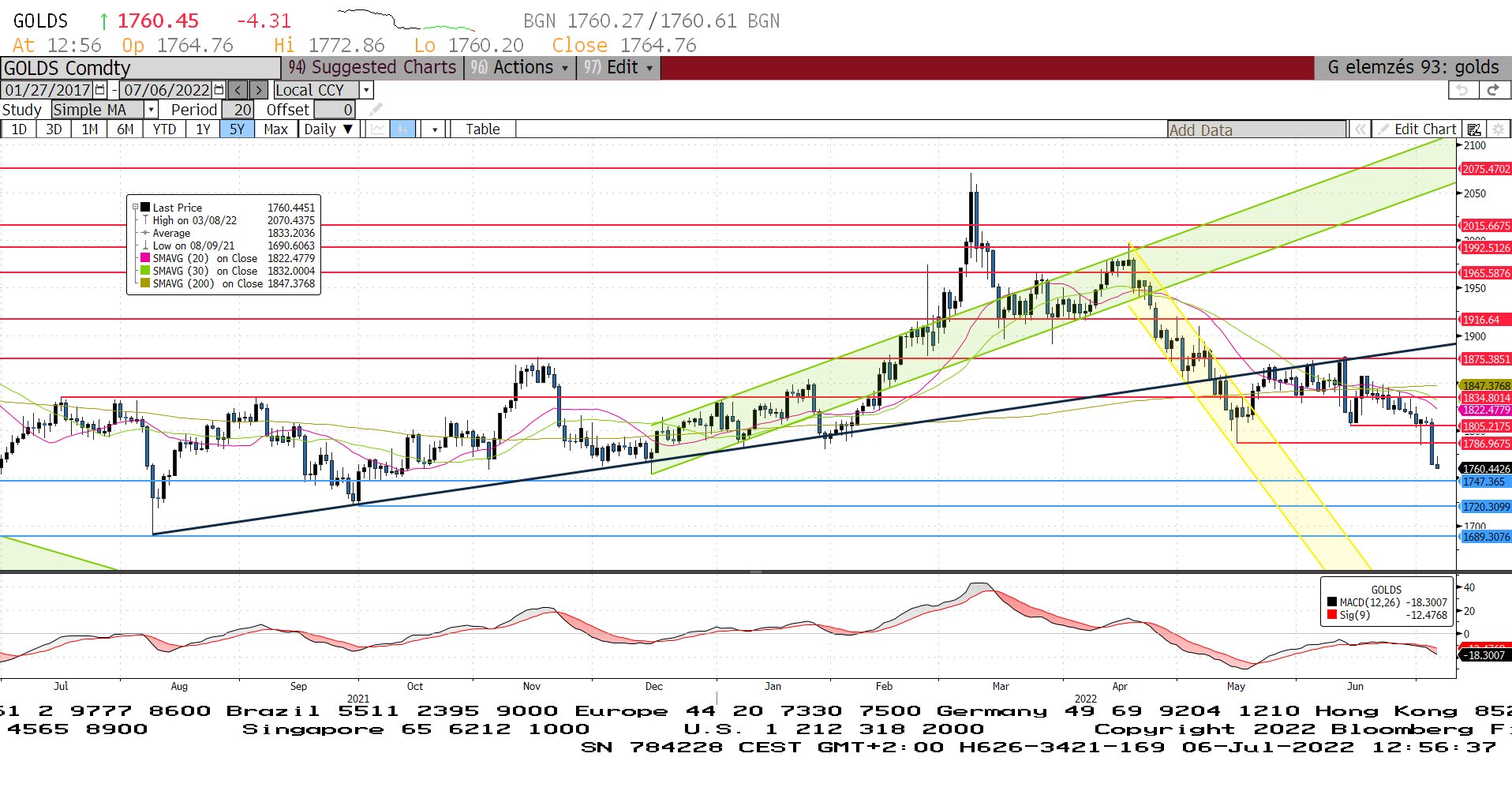Click SMAVG (200) olive color swatch
Screen dimensions: 1512x791
[145, 283]
